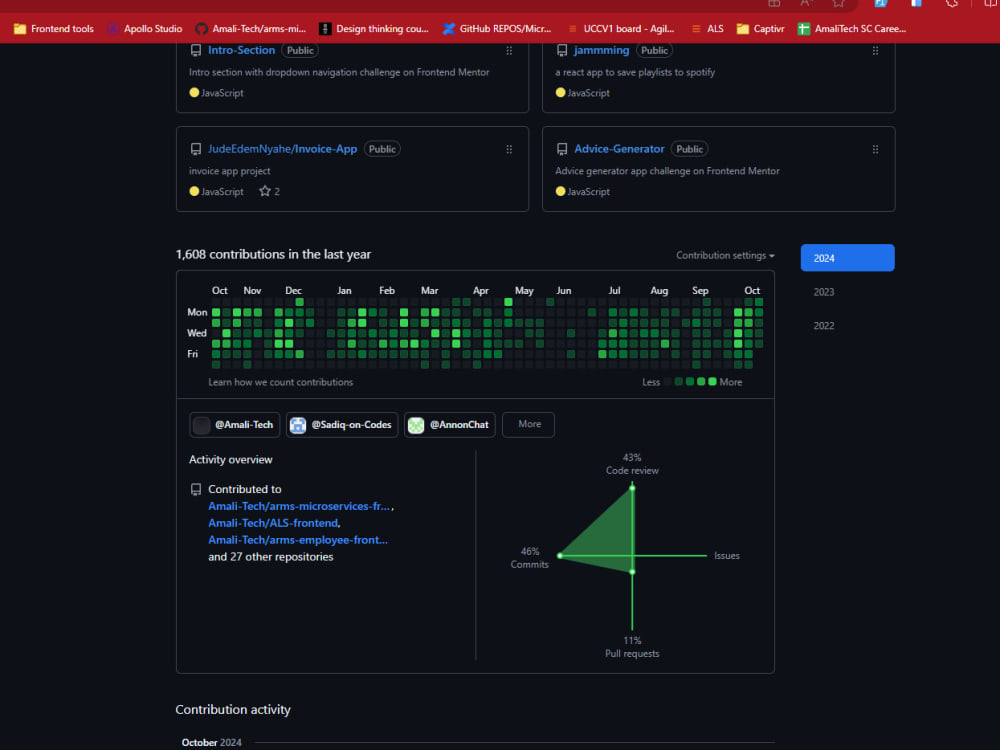Image resolution: width=1000 pixels, height=750 pixels.
Task: Open the Captivr bookmark folder
Action: click(760, 29)
